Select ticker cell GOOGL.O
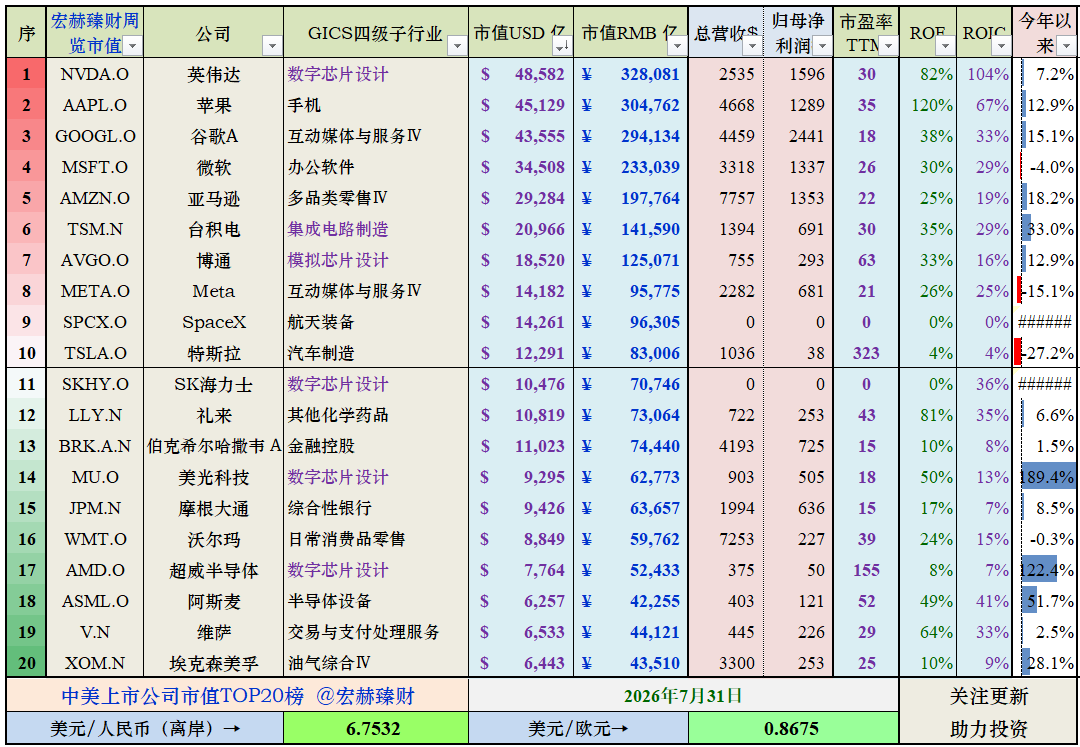The image size is (1080, 747). (x=95, y=136)
